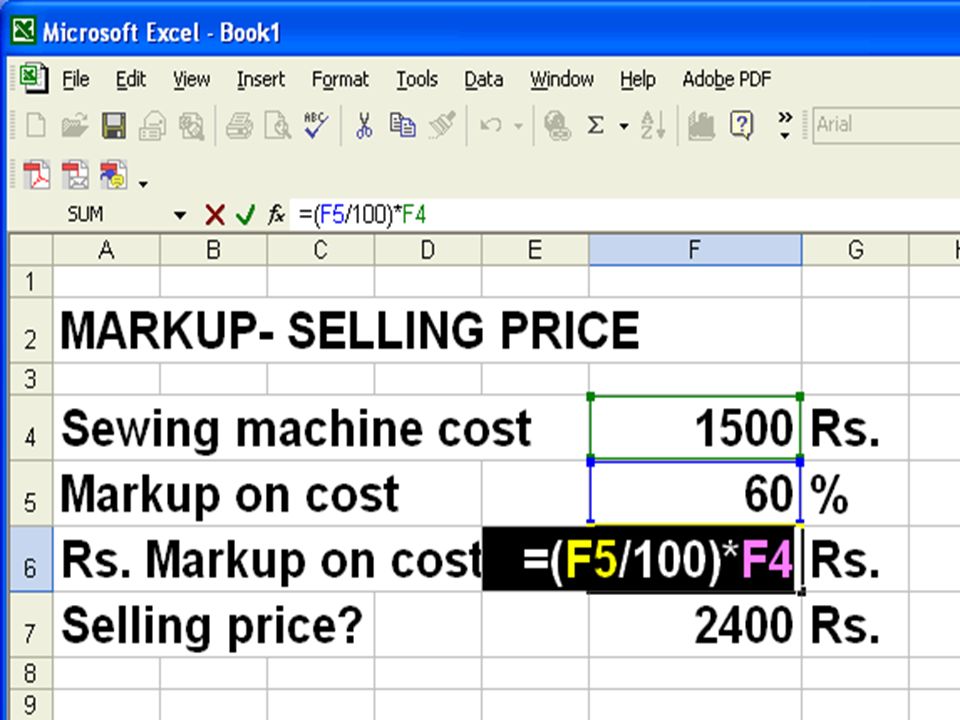Click the Microsoft Excel Help icon
Viewport: 960px width, 720px height.
[741, 126]
